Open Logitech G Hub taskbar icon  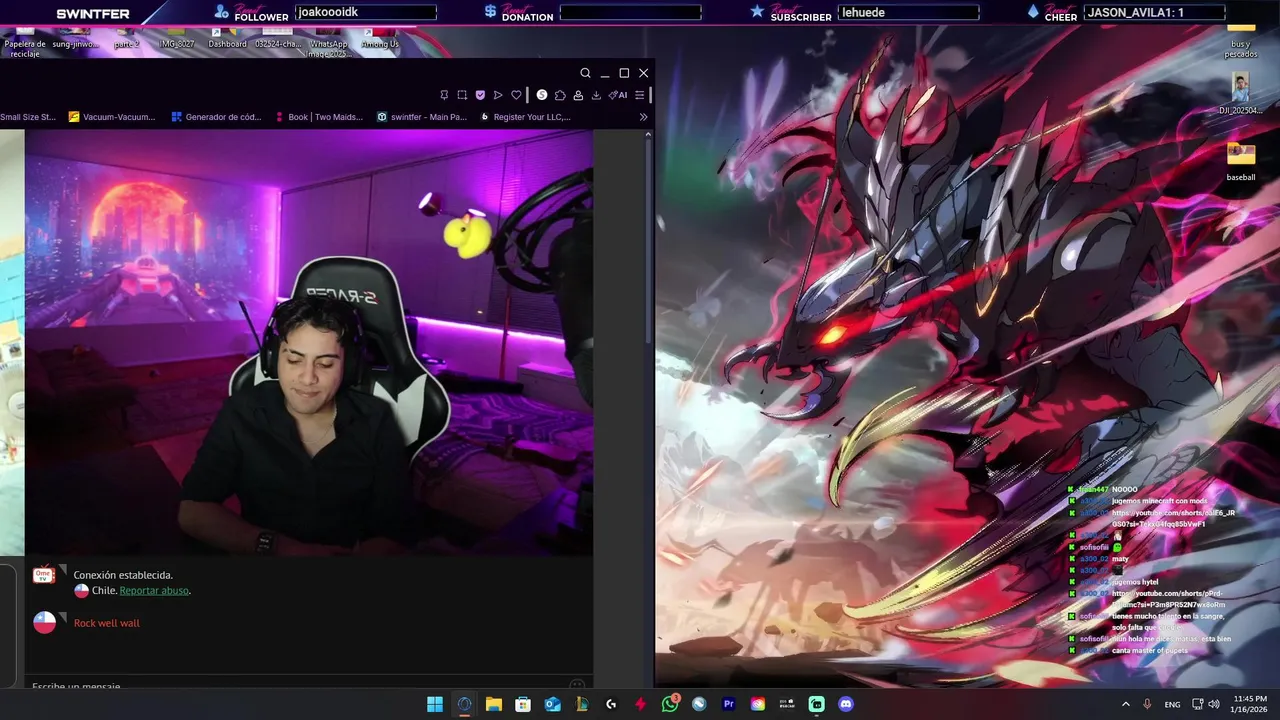coord(611,704)
